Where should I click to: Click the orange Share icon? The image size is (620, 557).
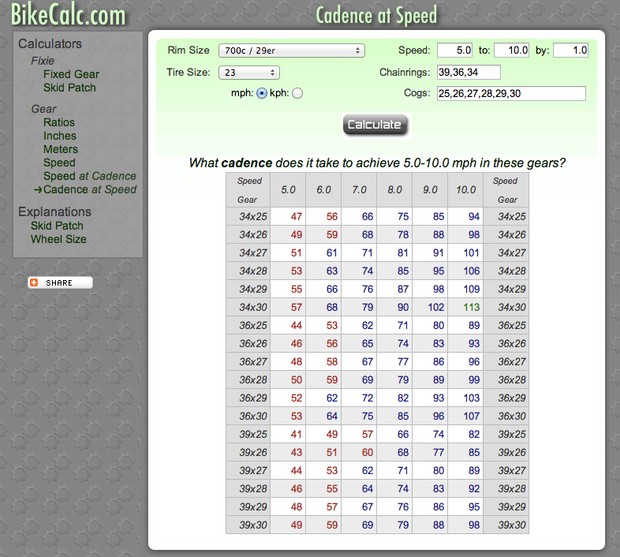click(x=34, y=283)
